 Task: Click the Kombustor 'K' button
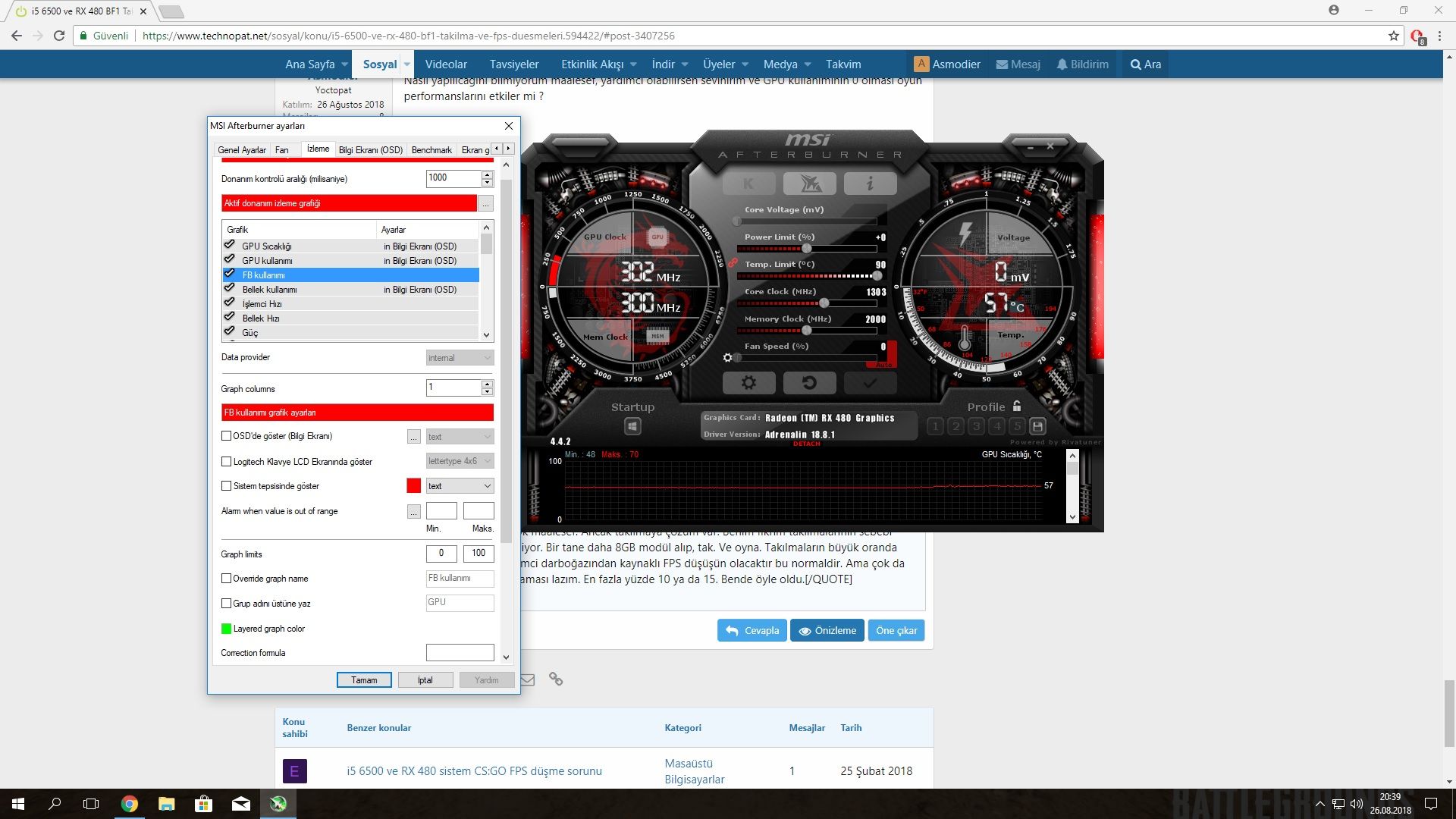click(748, 184)
